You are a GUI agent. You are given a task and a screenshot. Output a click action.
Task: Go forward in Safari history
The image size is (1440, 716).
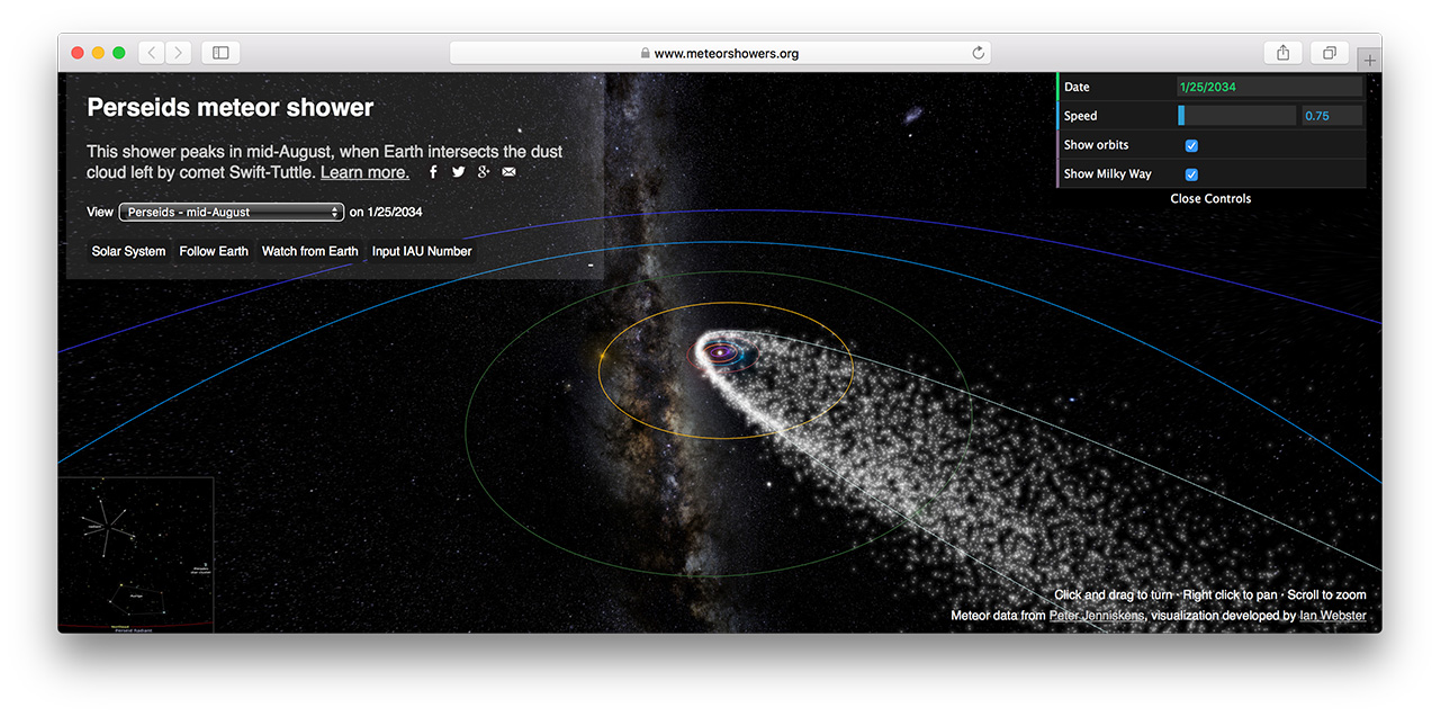178,53
